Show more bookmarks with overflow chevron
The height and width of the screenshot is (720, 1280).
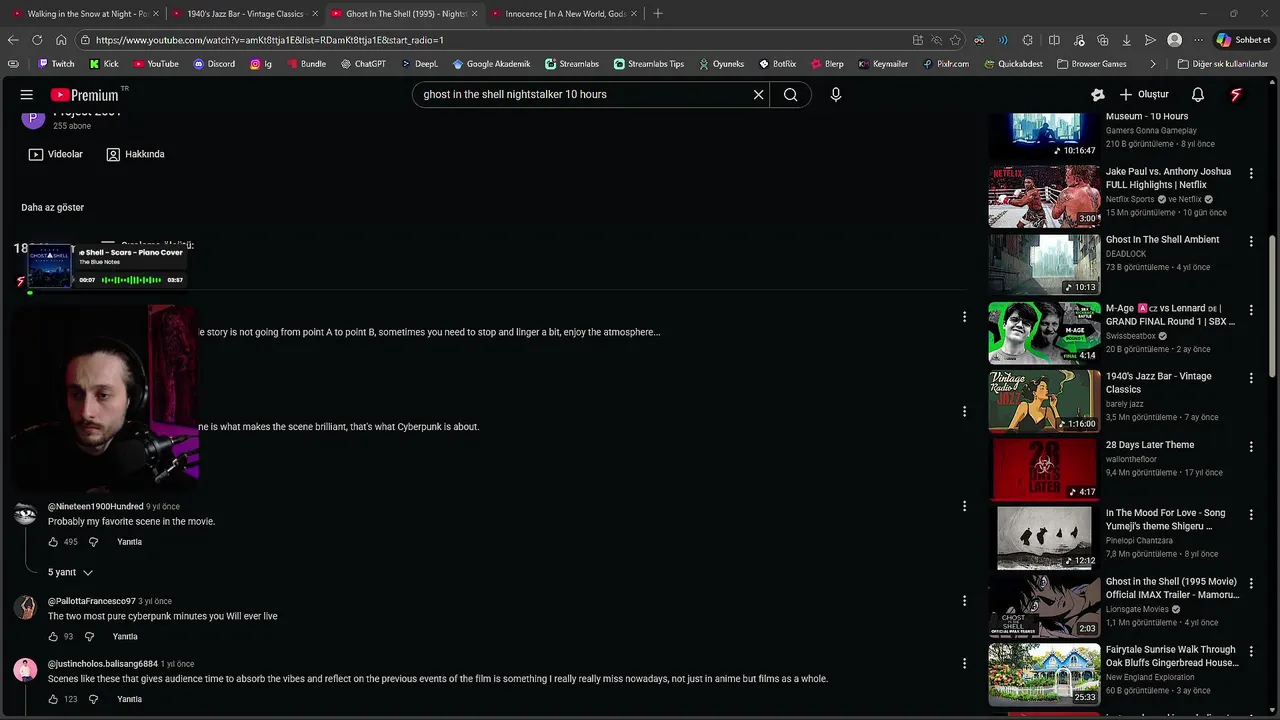(1153, 64)
